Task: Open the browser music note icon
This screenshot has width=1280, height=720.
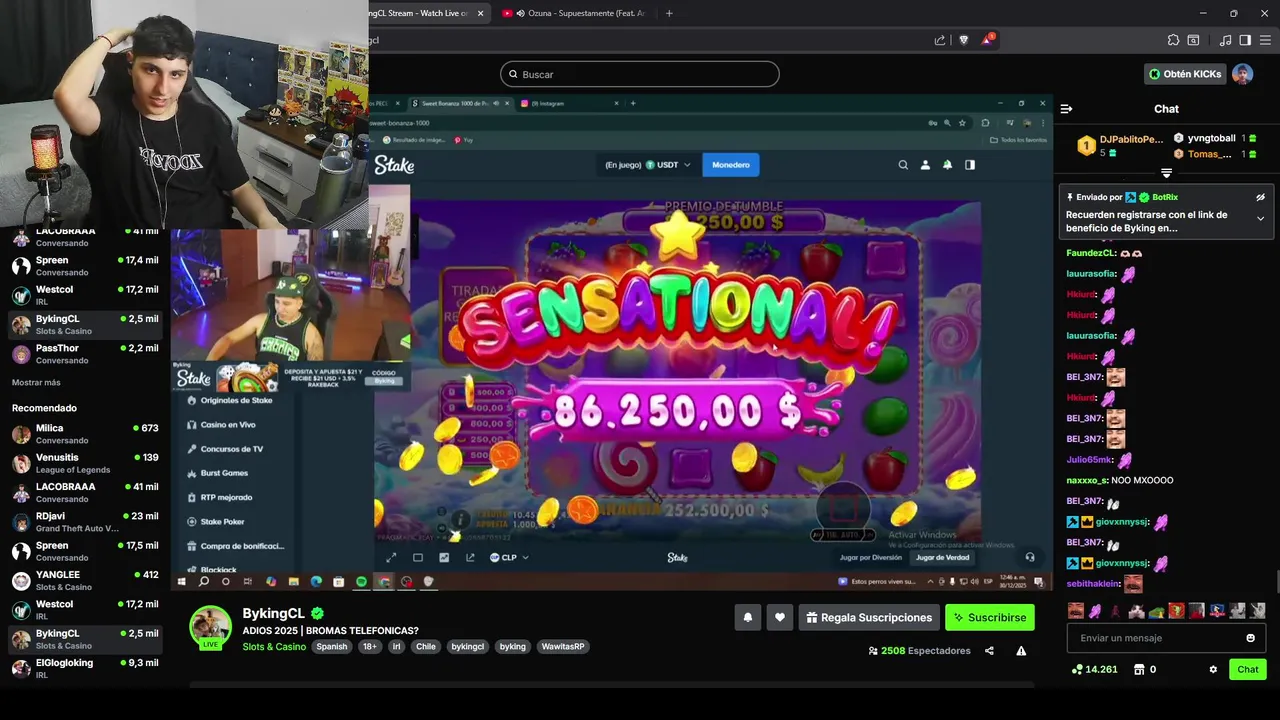Action: [x=1225, y=40]
